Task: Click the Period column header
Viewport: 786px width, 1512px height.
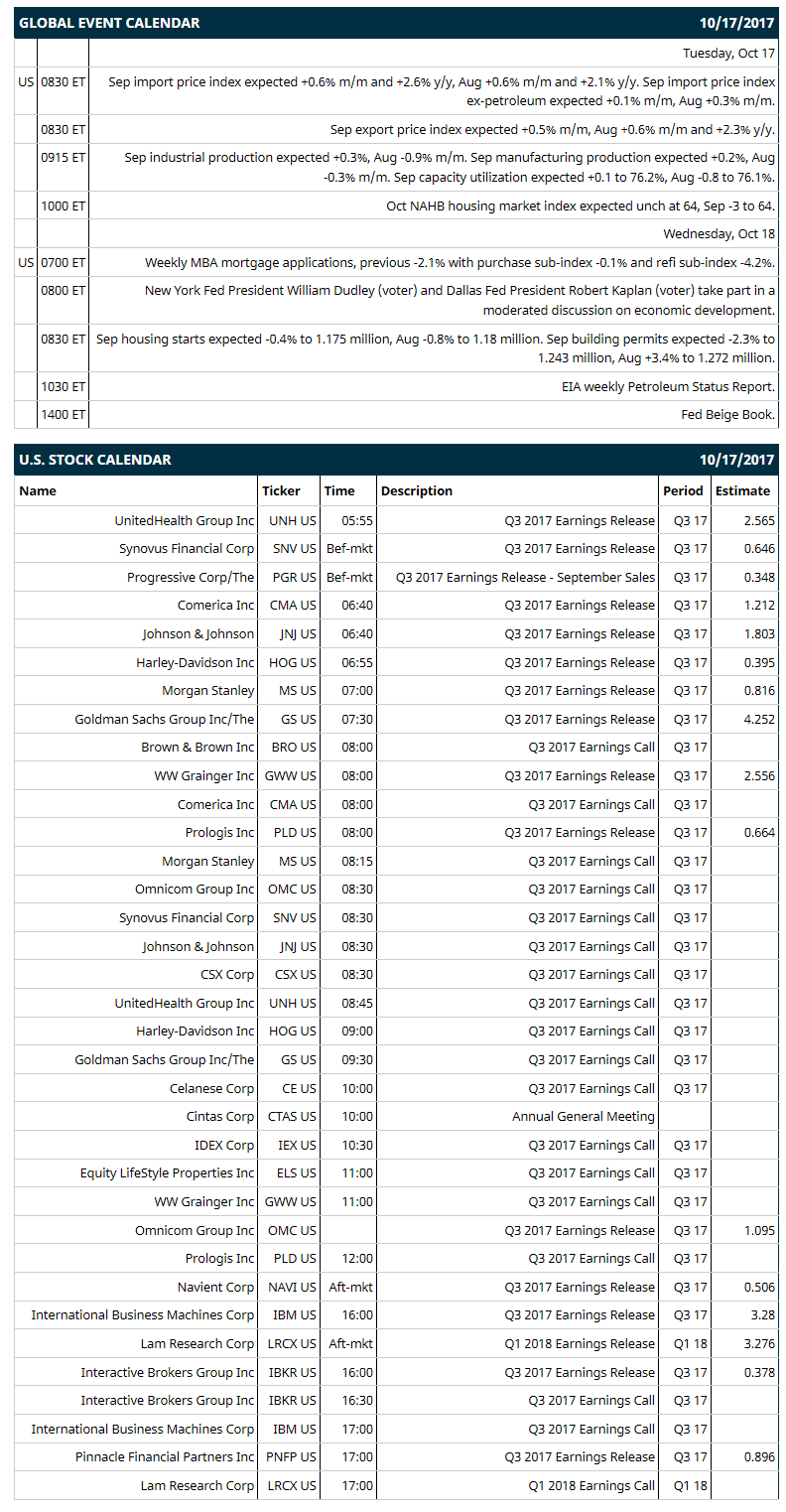Action: 684,490
